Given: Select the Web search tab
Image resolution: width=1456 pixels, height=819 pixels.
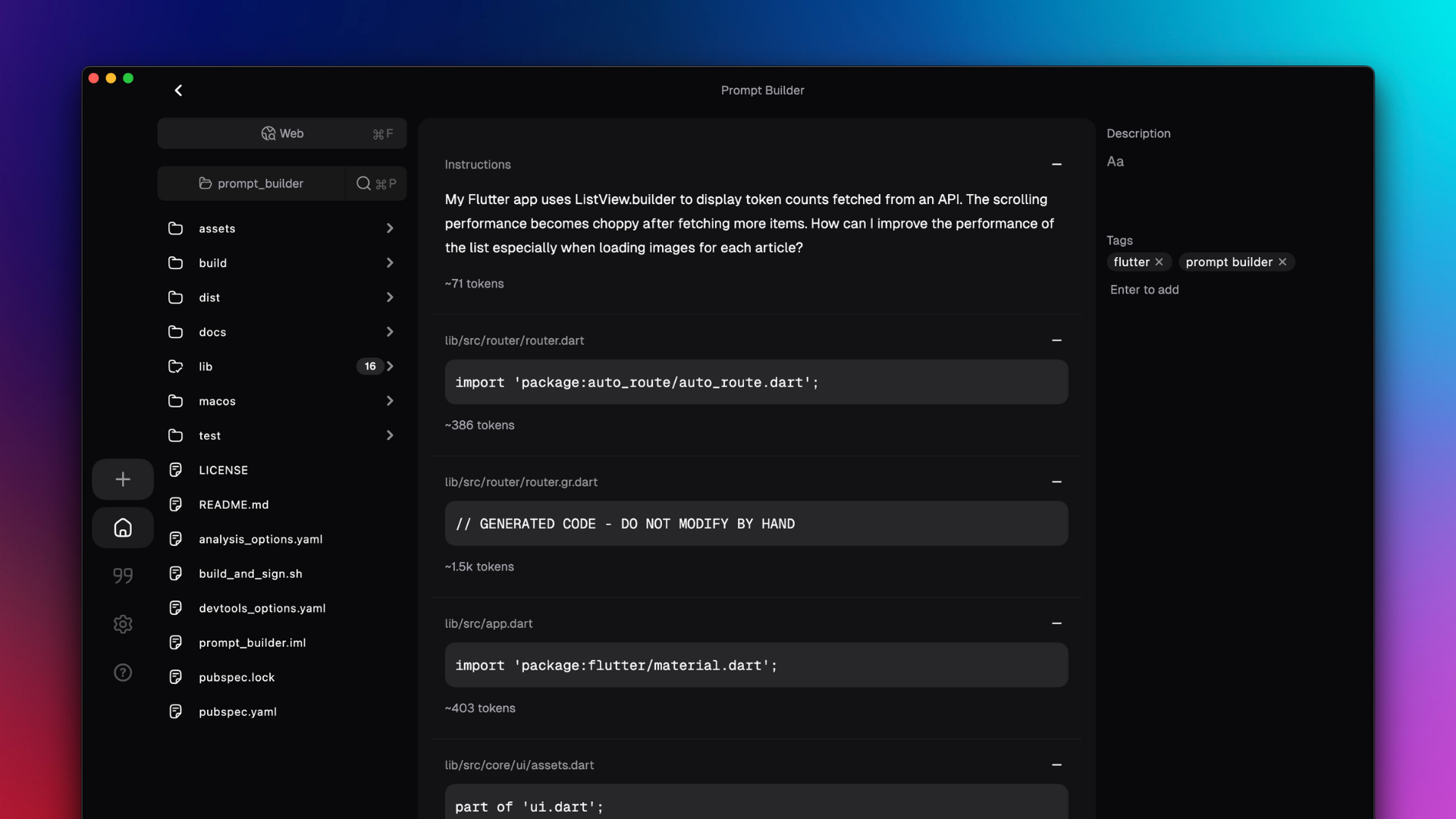Looking at the screenshot, I should click(x=282, y=133).
